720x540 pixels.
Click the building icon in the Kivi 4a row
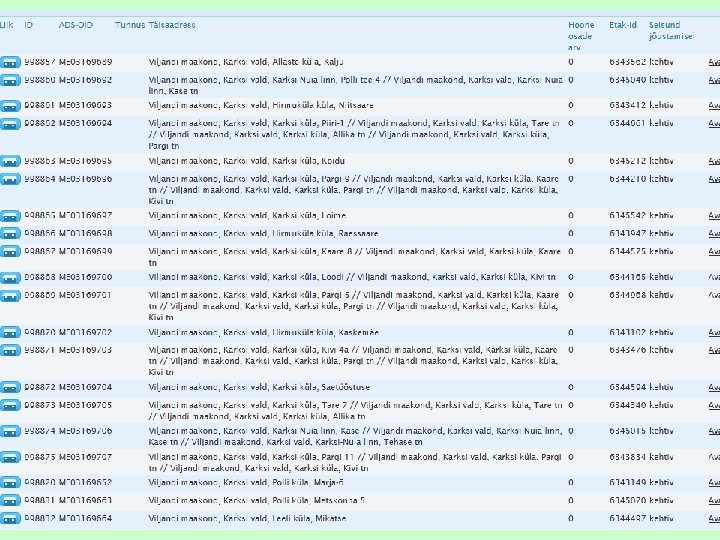tap(10, 350)
